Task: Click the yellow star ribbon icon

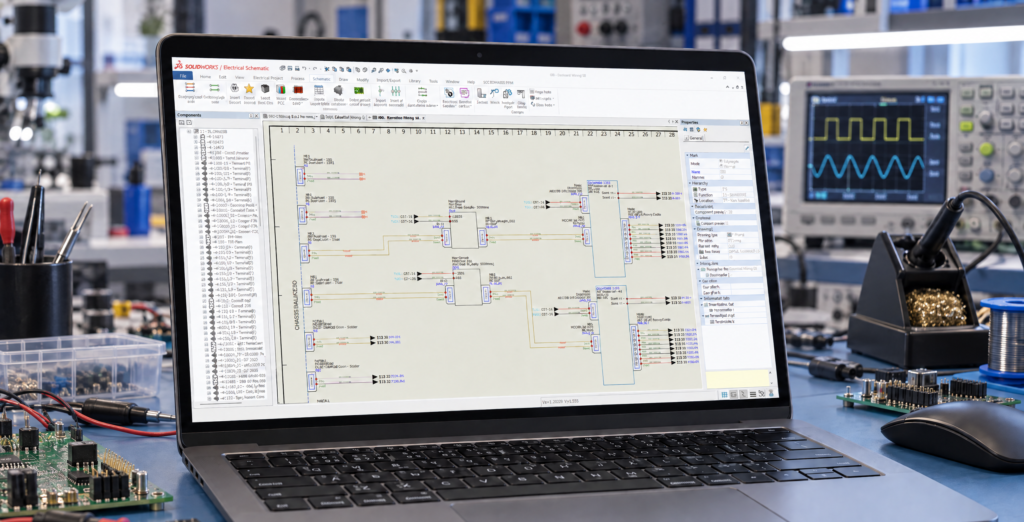Action: (x=249, y=89)
